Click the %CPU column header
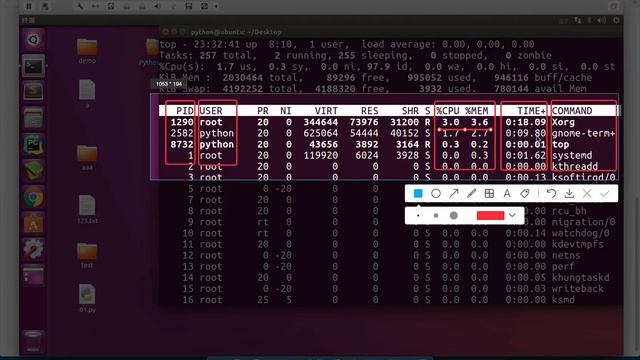Screen dimensions: 640x360 [x=448, y=111]
